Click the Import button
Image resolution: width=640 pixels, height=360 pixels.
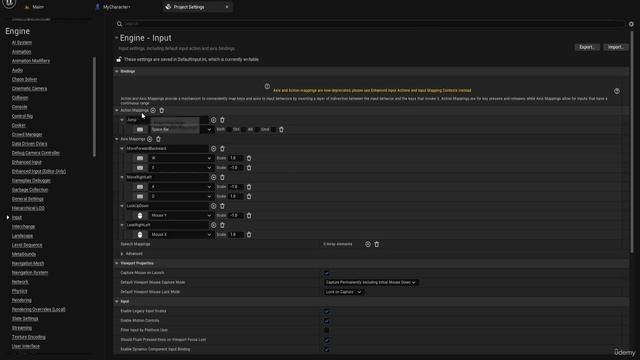(616, 47)
